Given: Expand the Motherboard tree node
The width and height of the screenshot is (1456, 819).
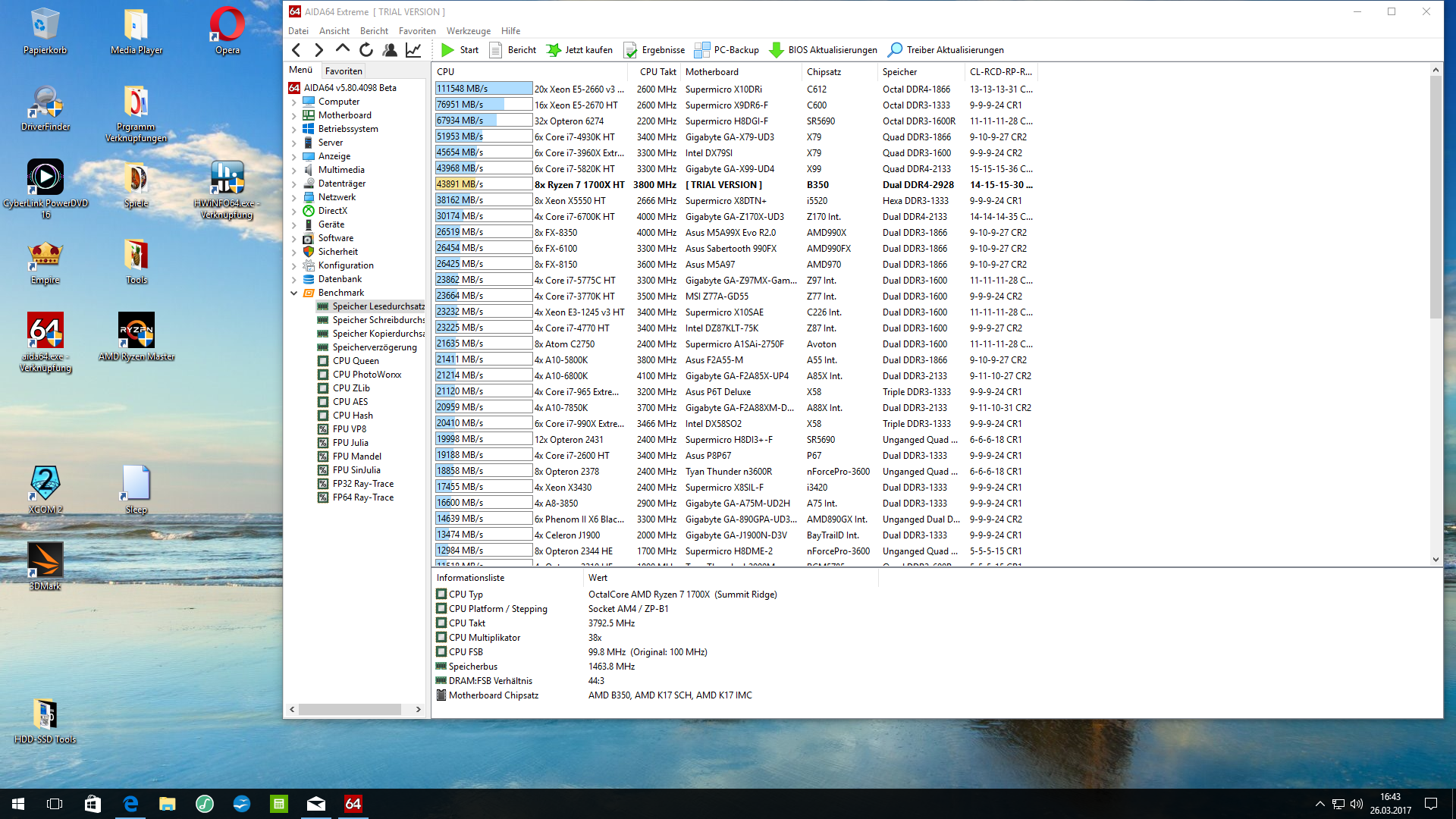Looking at the screenshot, I should tap(294, 115).
